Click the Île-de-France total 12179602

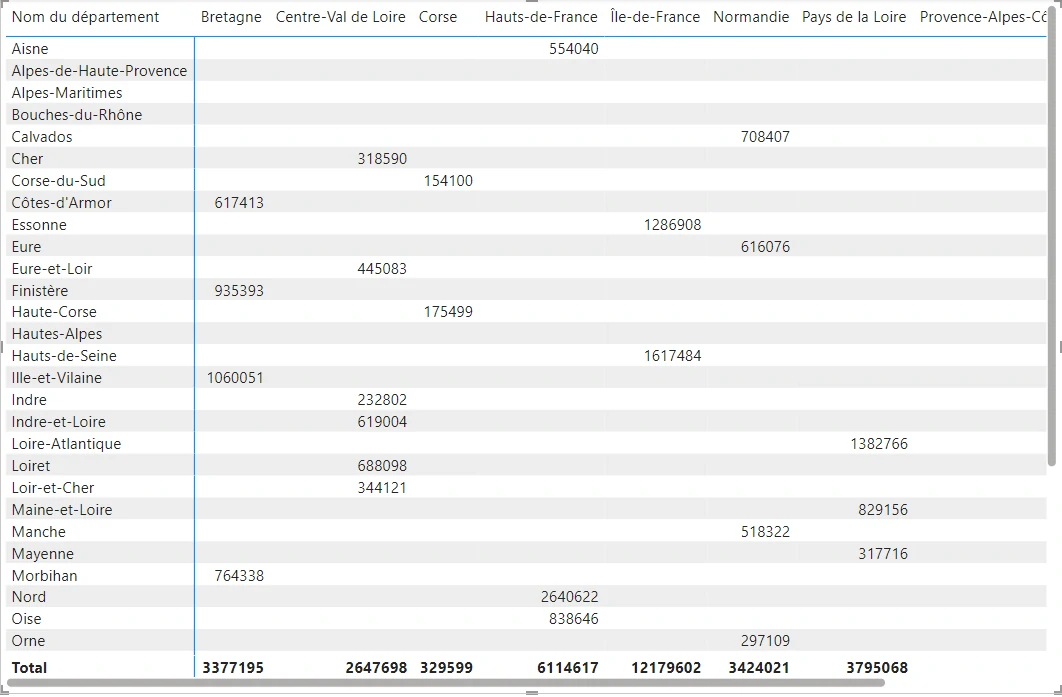click(666, 667)
